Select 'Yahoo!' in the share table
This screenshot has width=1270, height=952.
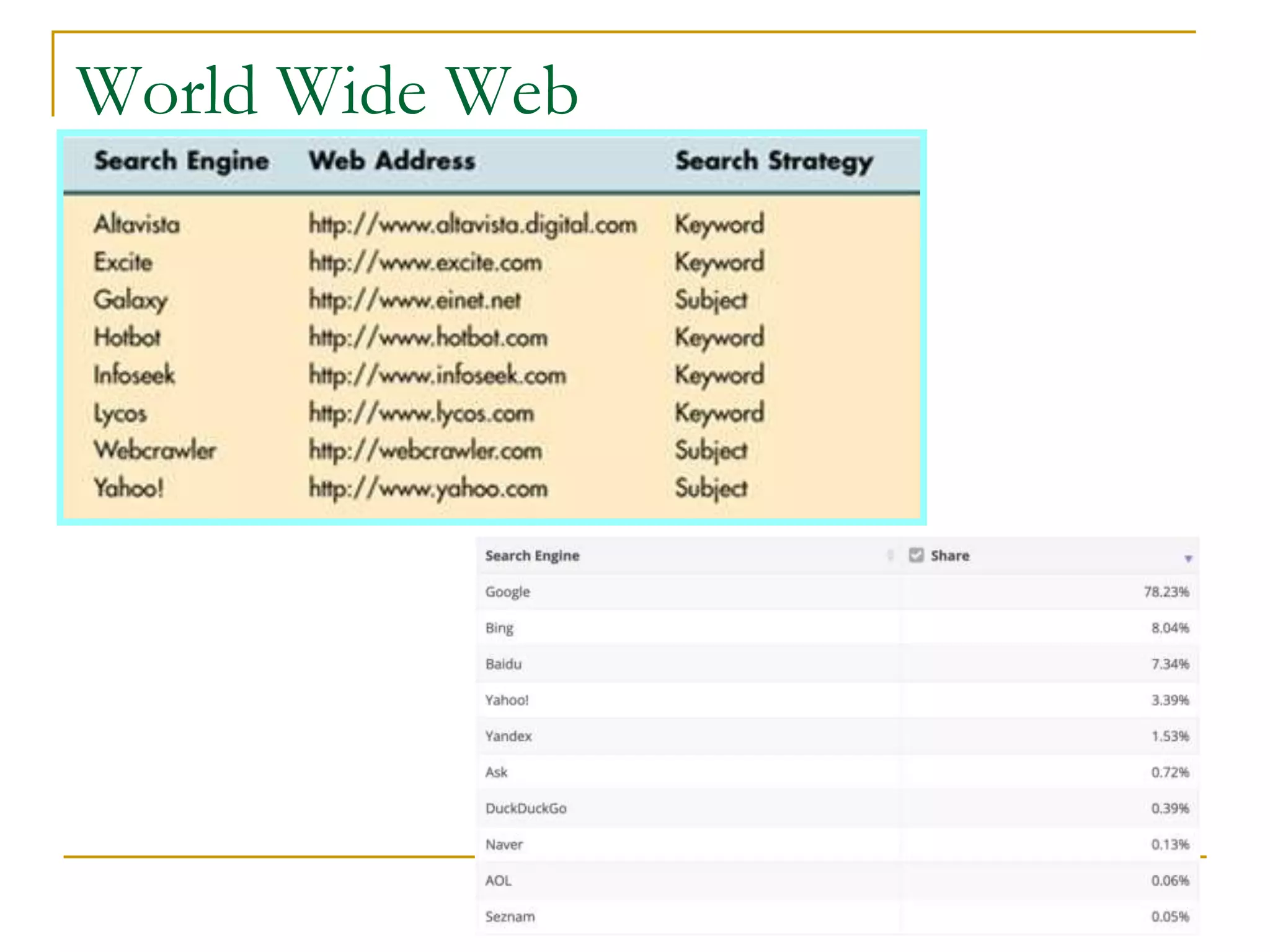click(507, 700)
